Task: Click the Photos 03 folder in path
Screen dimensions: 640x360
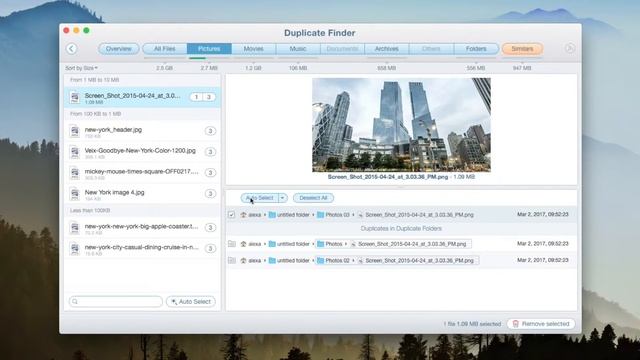Action: click(x=333, y=215)
